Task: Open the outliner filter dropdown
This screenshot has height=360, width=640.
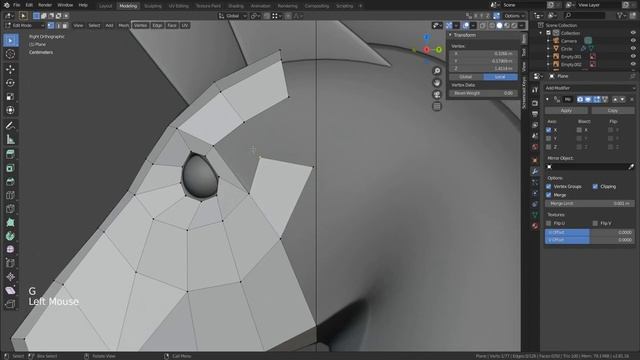Action: [x=622, y=16]
